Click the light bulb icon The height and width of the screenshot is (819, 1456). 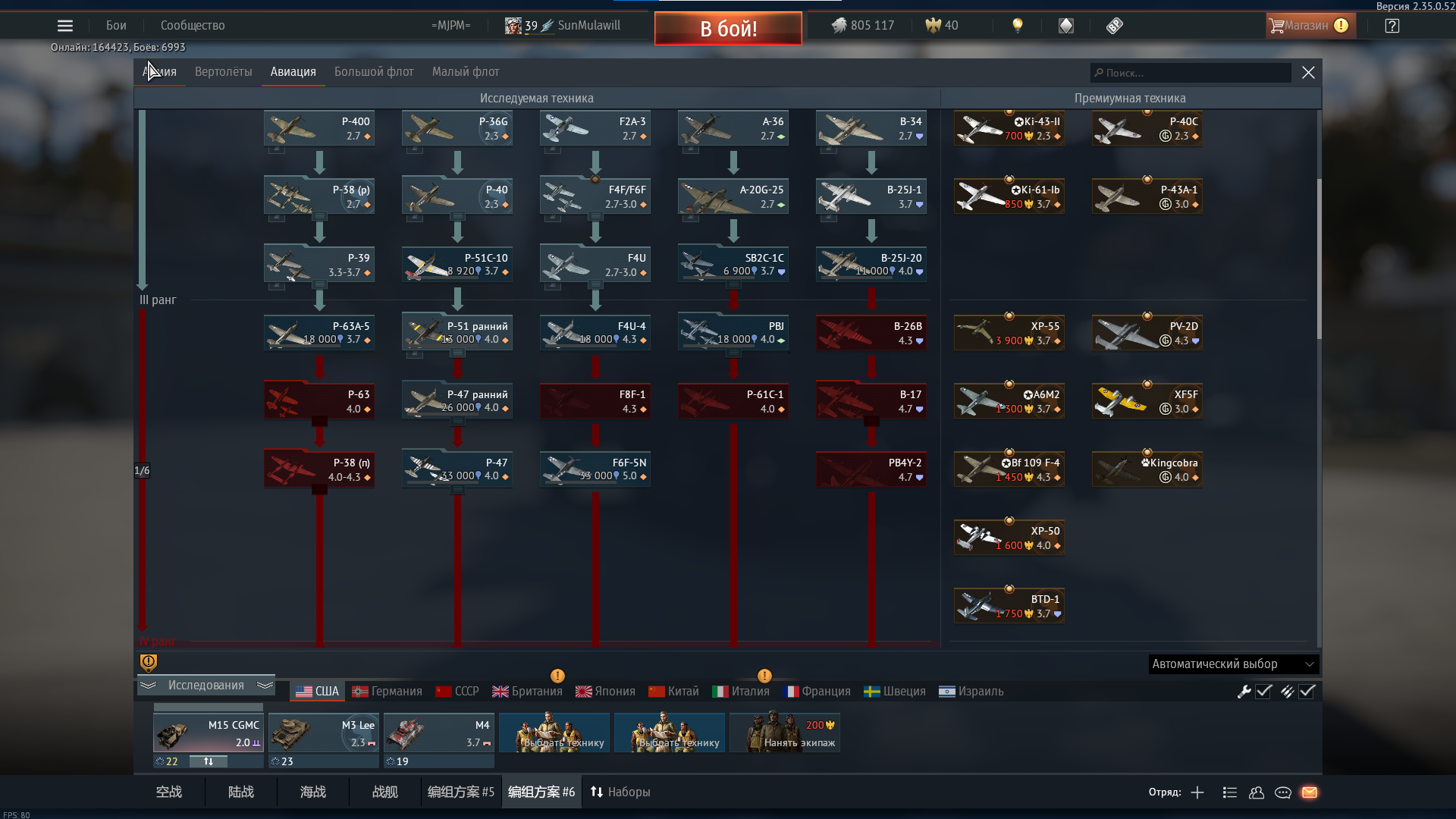point(1018,26)
